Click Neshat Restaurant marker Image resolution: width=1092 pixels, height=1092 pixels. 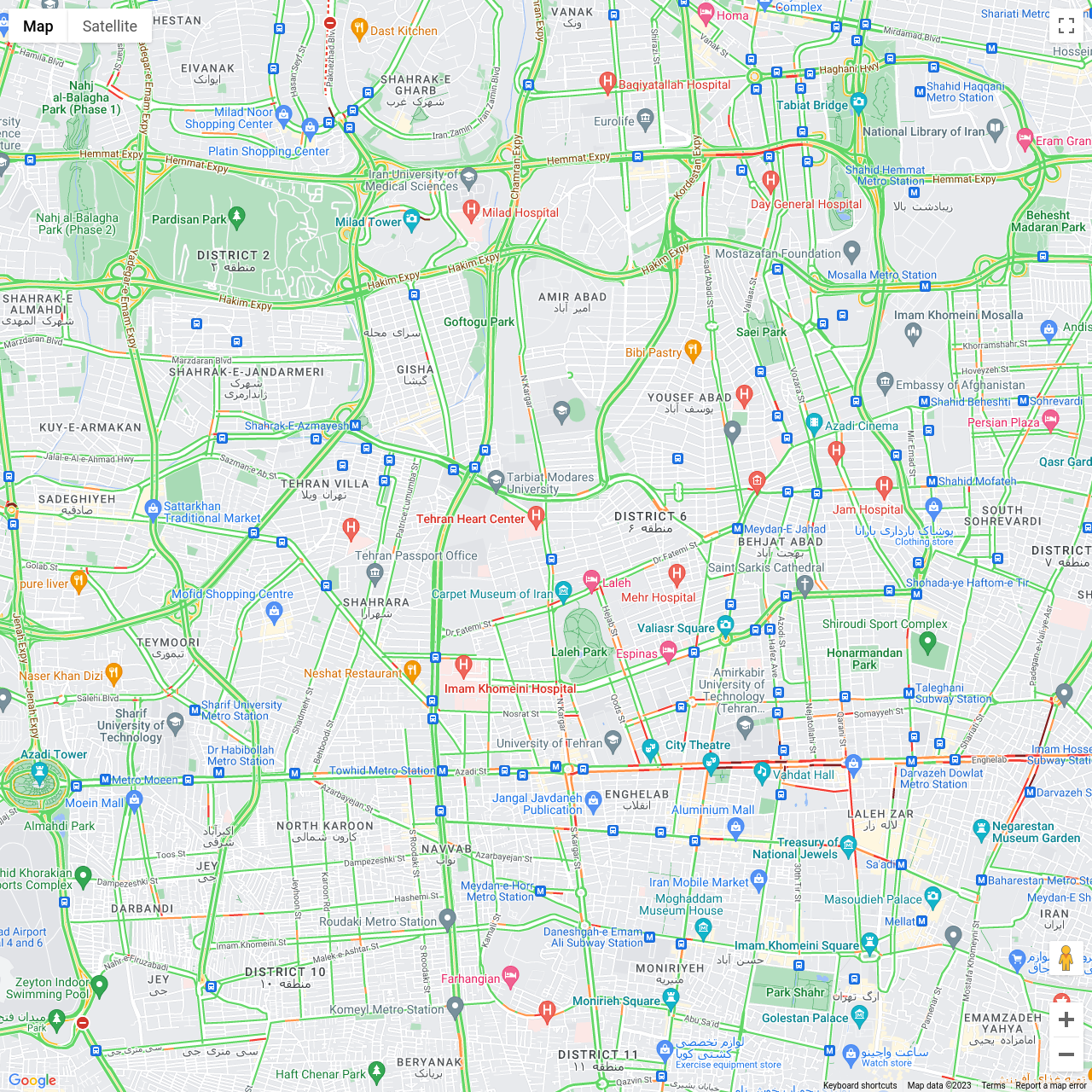[x=412, y=671]
